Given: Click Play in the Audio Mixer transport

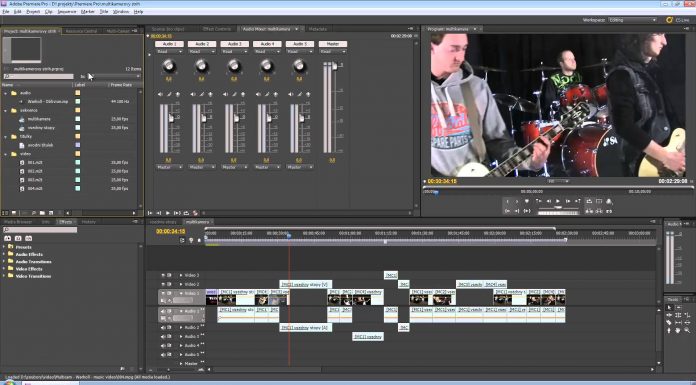Looking at the screenshot, I should point(168,213).
